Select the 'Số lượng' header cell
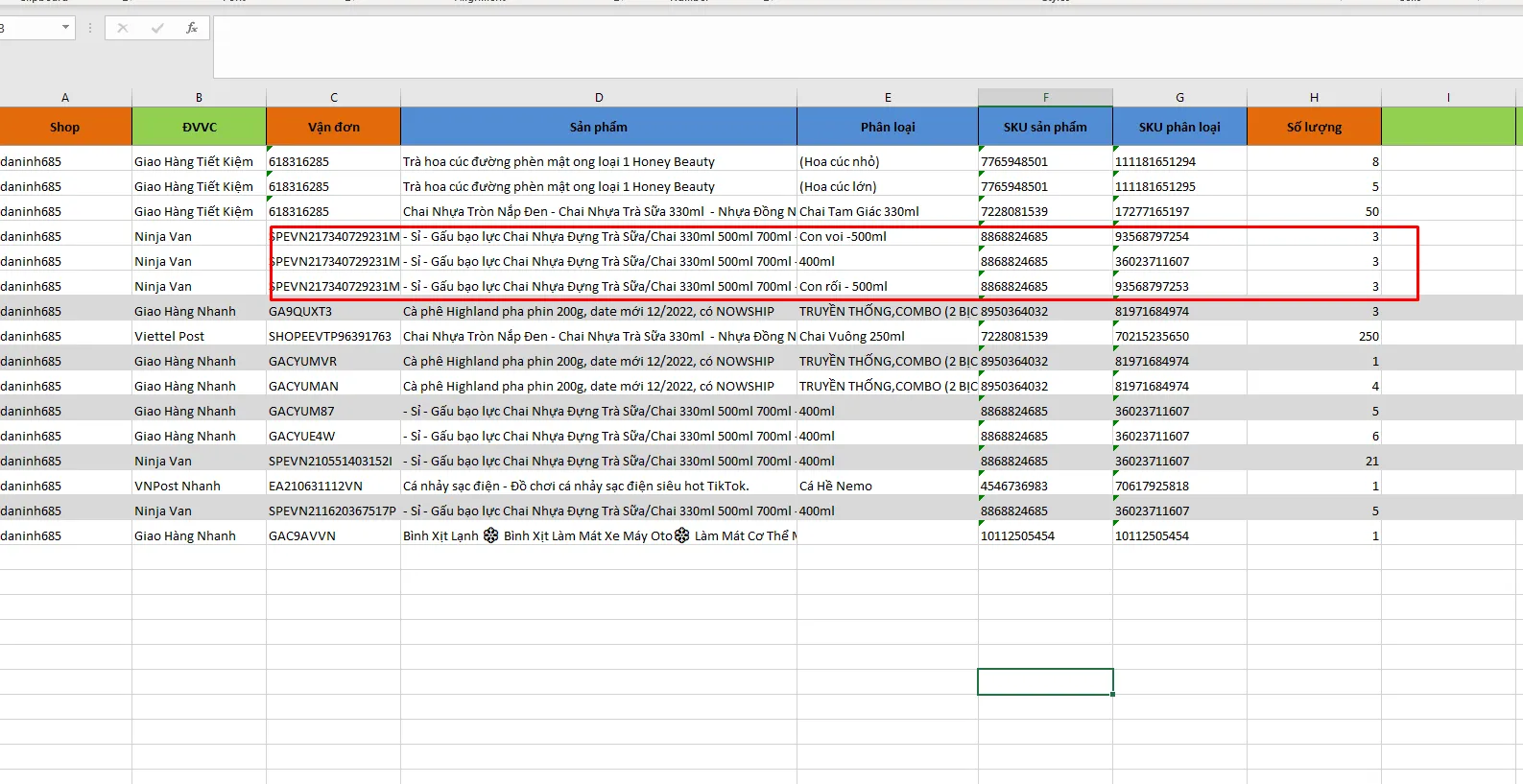 (1315, 127)
